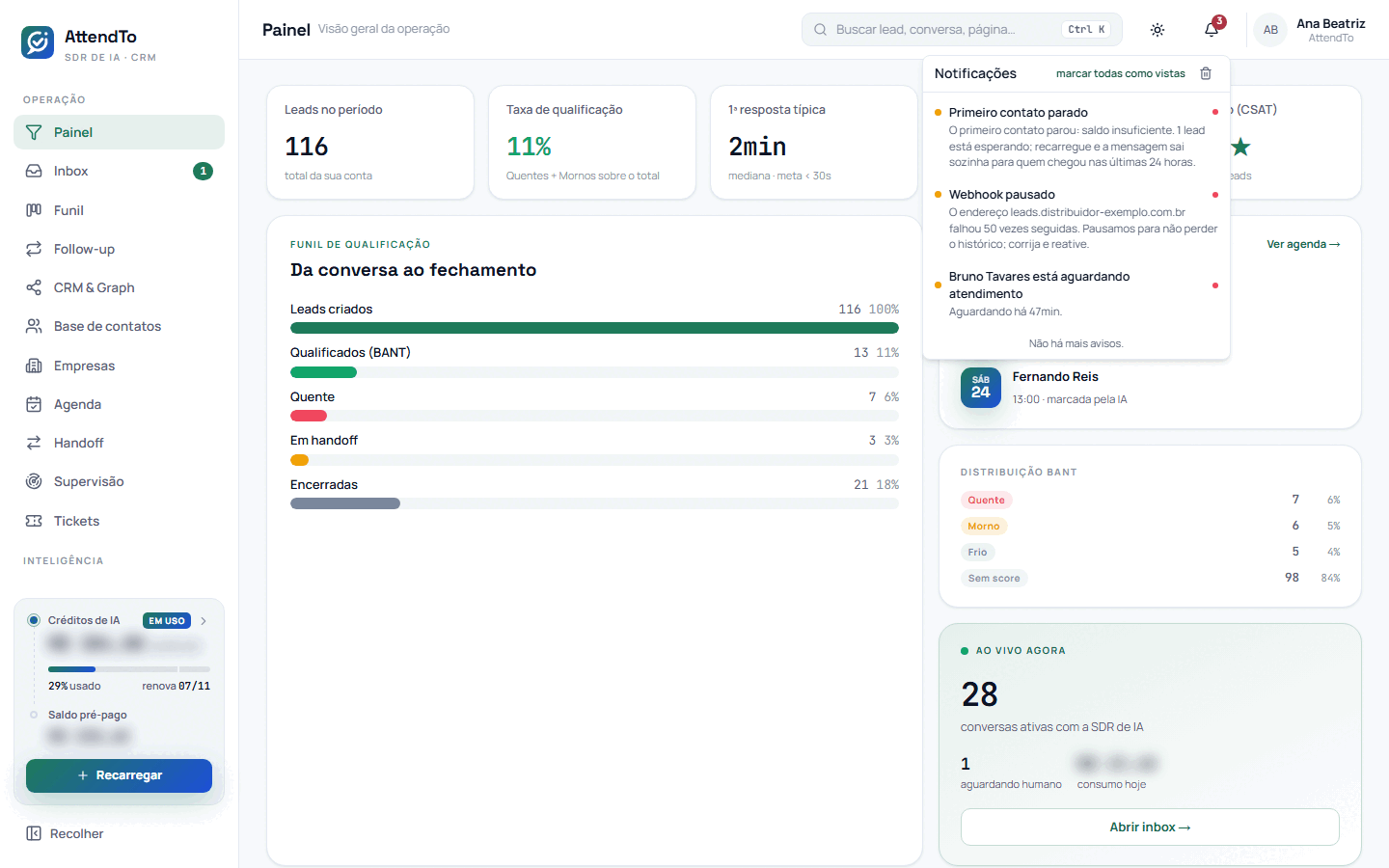The width and height of the screenshot is (1389, 868).
Task: Select the Créditos de IA radio option
Action: click(x=34, y=620)
